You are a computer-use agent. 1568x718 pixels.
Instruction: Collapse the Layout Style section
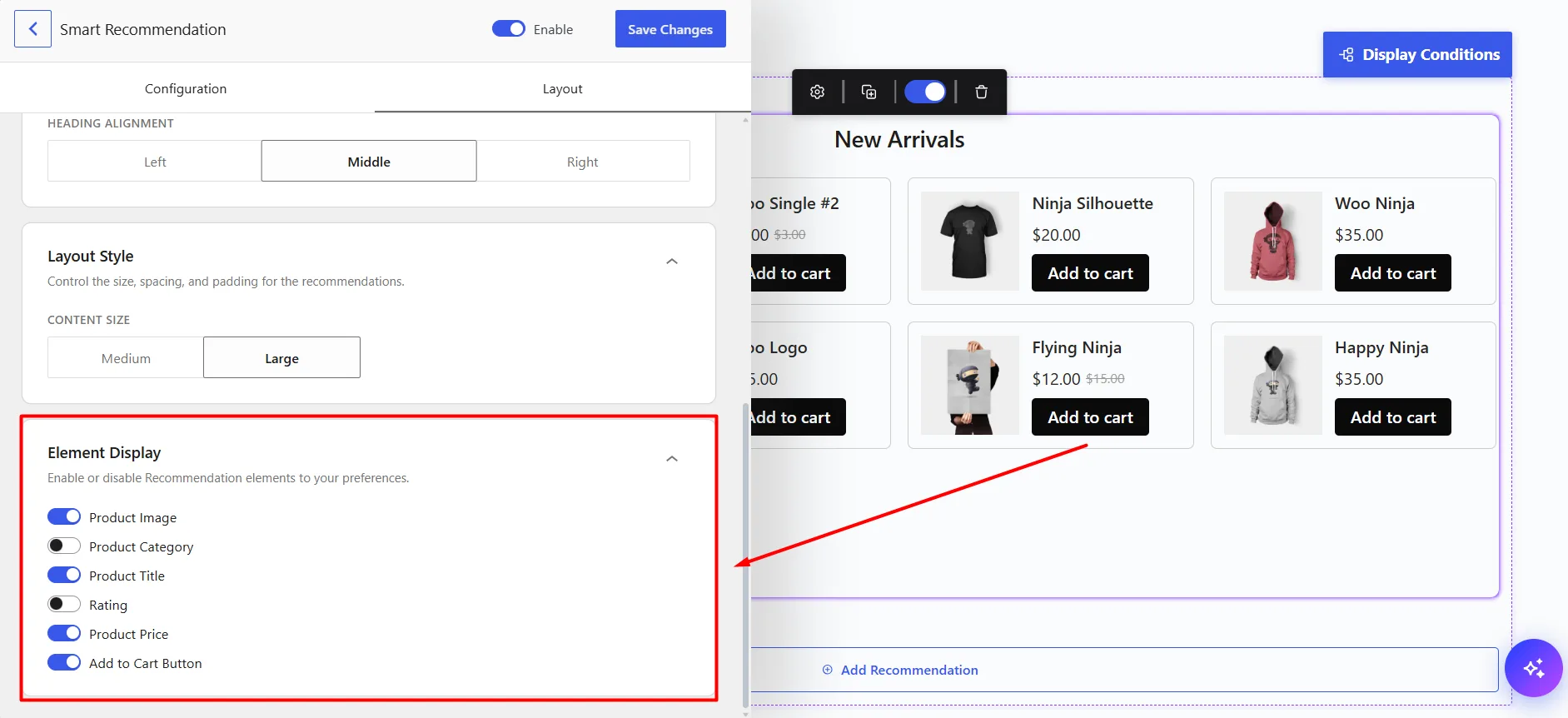point(672,262)
